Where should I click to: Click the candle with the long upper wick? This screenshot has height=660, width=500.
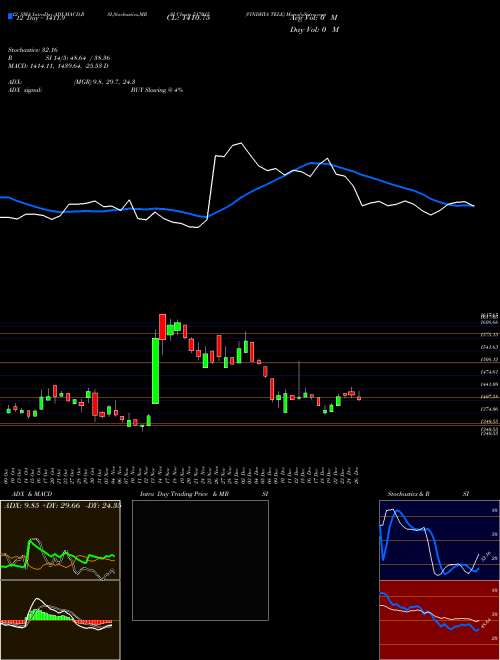(x=299, y=381)
